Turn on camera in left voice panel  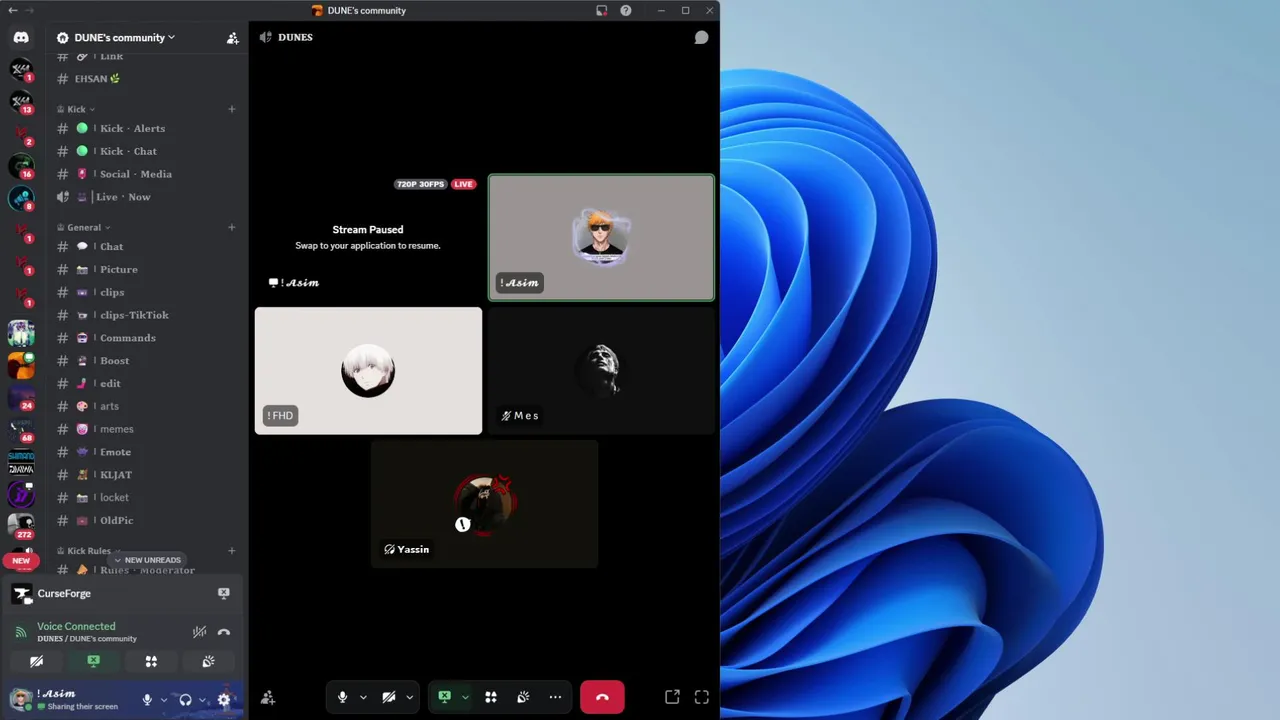pyautogui.click(x=37, y=661)
